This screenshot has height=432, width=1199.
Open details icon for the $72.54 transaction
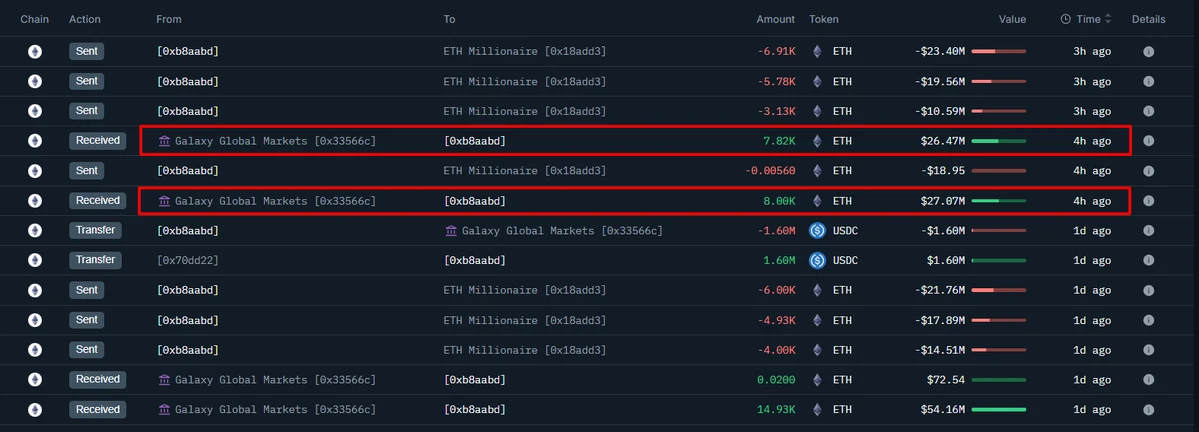click(1148, 380)
